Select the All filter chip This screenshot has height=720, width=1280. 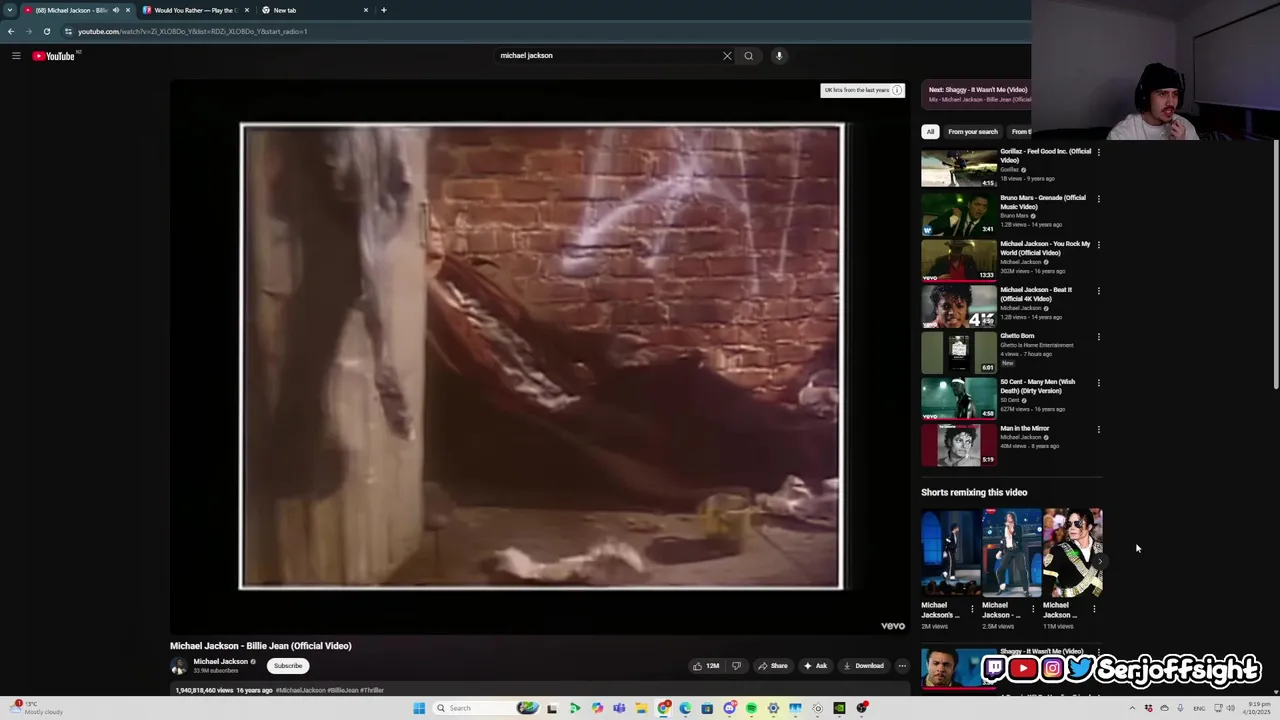[x=930, y=132]
